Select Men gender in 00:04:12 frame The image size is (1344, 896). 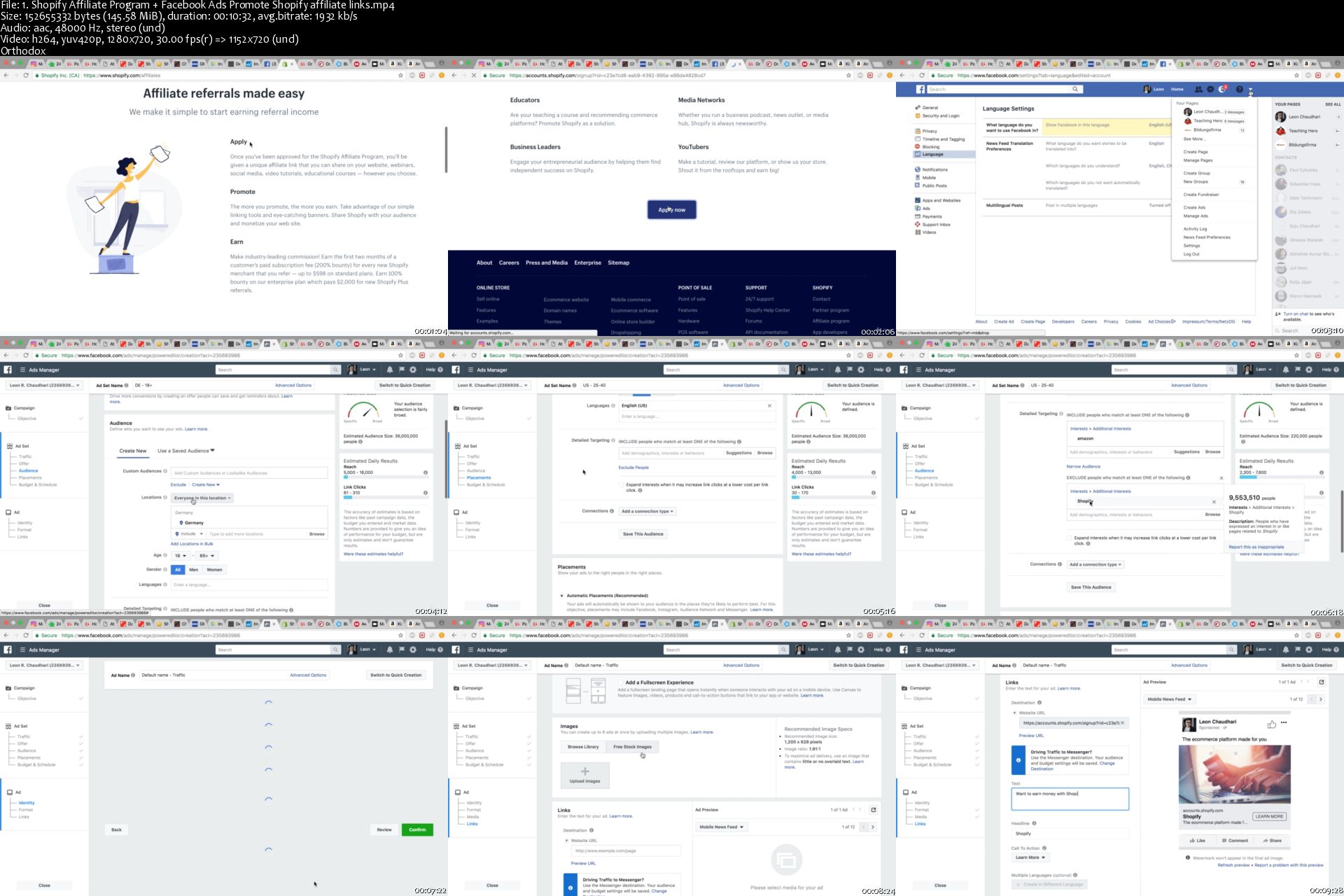pos(194,570)
